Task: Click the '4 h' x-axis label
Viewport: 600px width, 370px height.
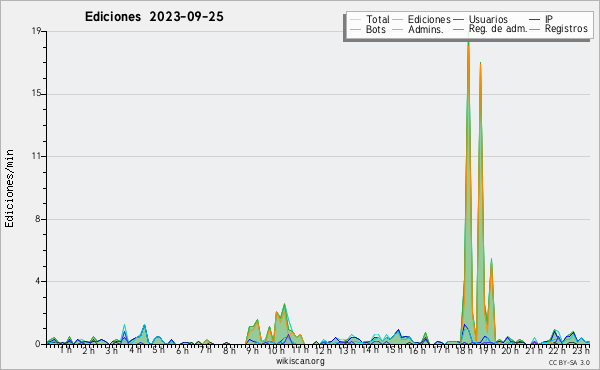Action: pos(135,350)
